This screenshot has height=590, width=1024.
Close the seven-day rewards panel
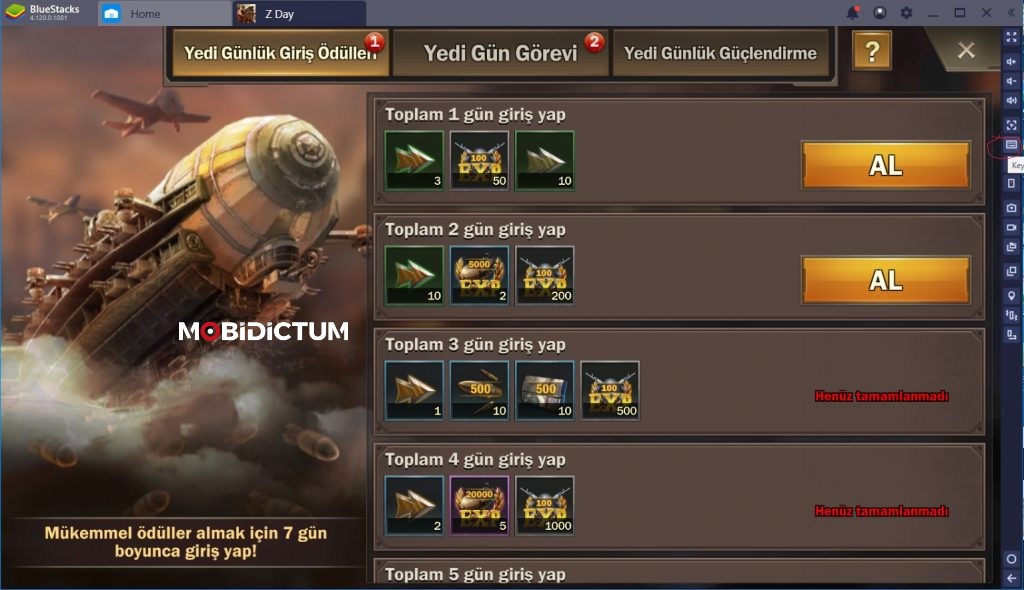pyautogui.click(x=966, y=50)
